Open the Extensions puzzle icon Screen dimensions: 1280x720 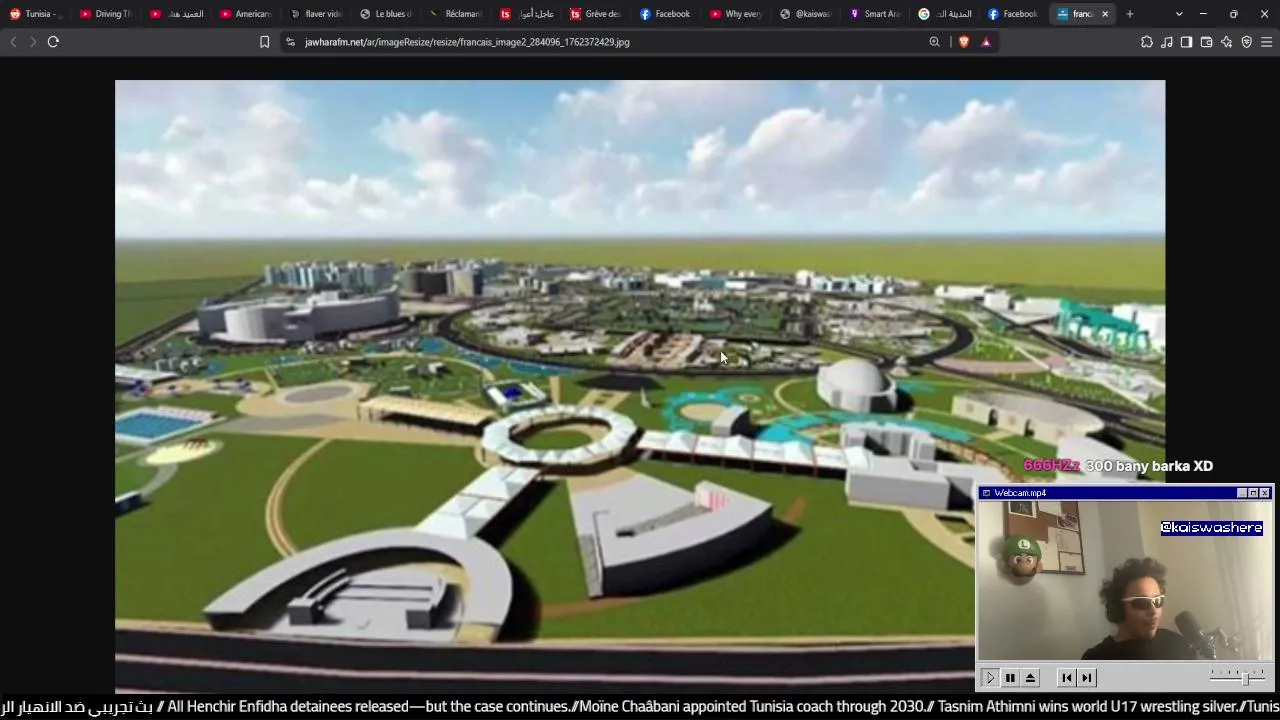(1147, 42)
